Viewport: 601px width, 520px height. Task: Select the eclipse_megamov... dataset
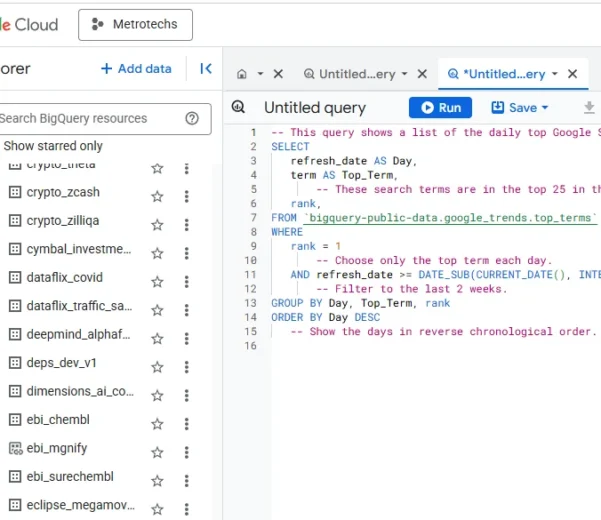pyautogui.click(x=80, y=505)
